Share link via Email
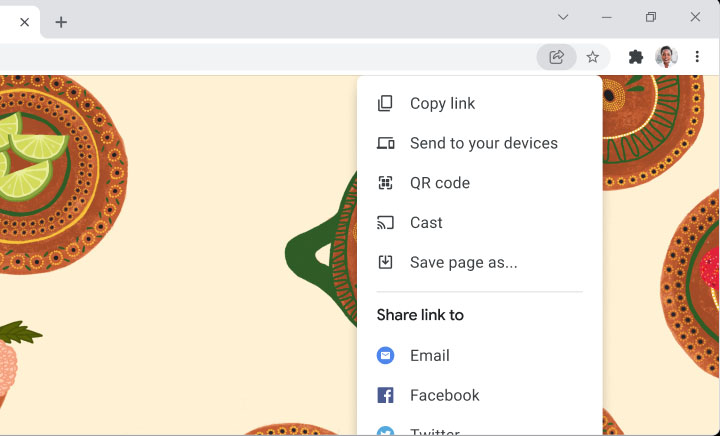720x436 pixels. tap(479, 355)
